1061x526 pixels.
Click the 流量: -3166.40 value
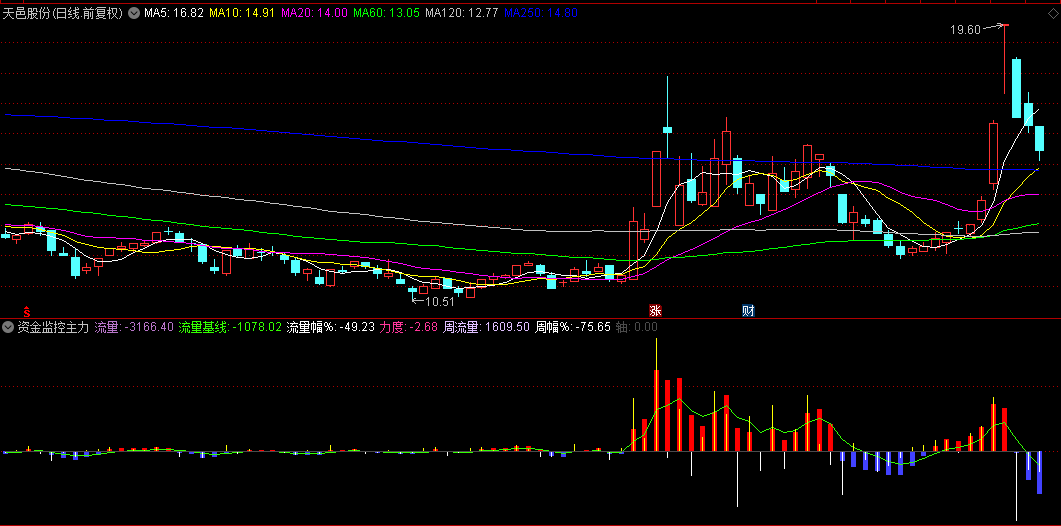134,328
